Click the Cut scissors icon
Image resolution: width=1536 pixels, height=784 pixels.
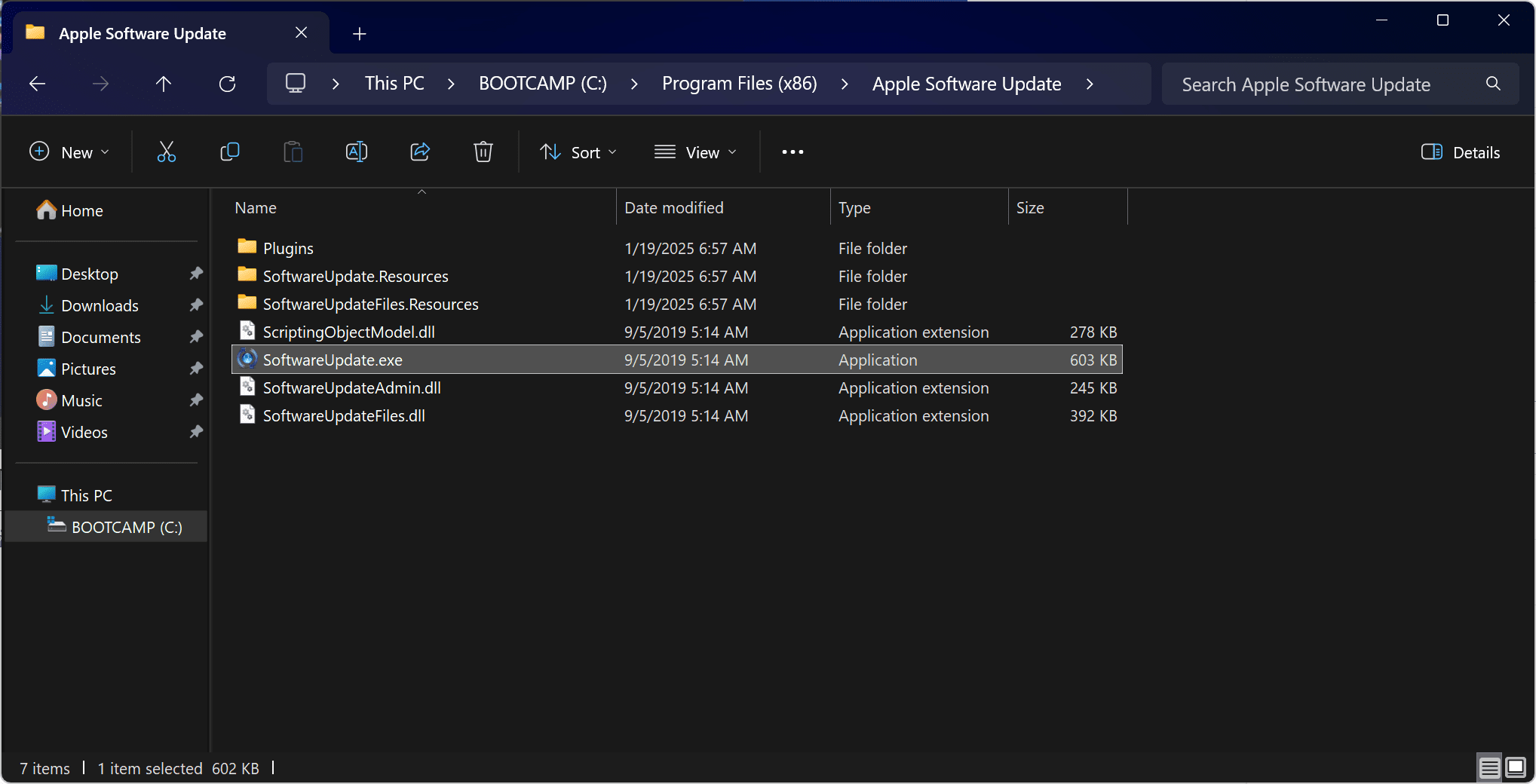tap(166, 152)
